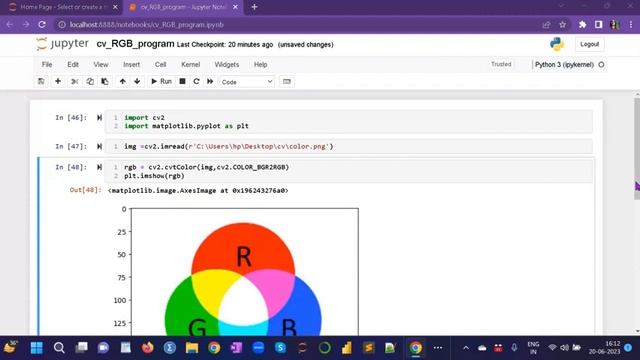Image resolution: width=640 pixels, height=360 pixels.
Task: Open the Edit menu
Action: point(73,64)
